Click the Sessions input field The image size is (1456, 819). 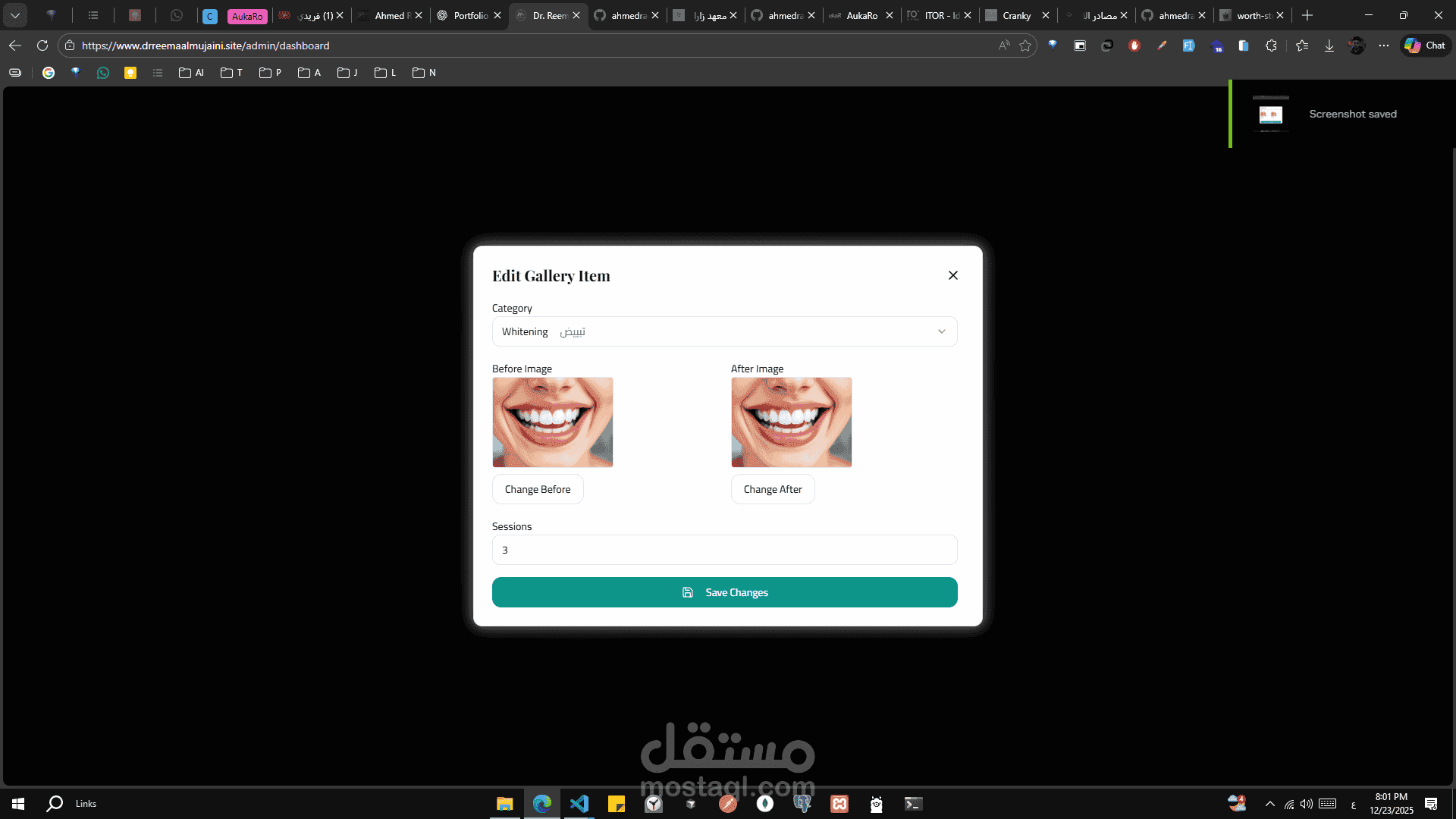click(724, 550)
